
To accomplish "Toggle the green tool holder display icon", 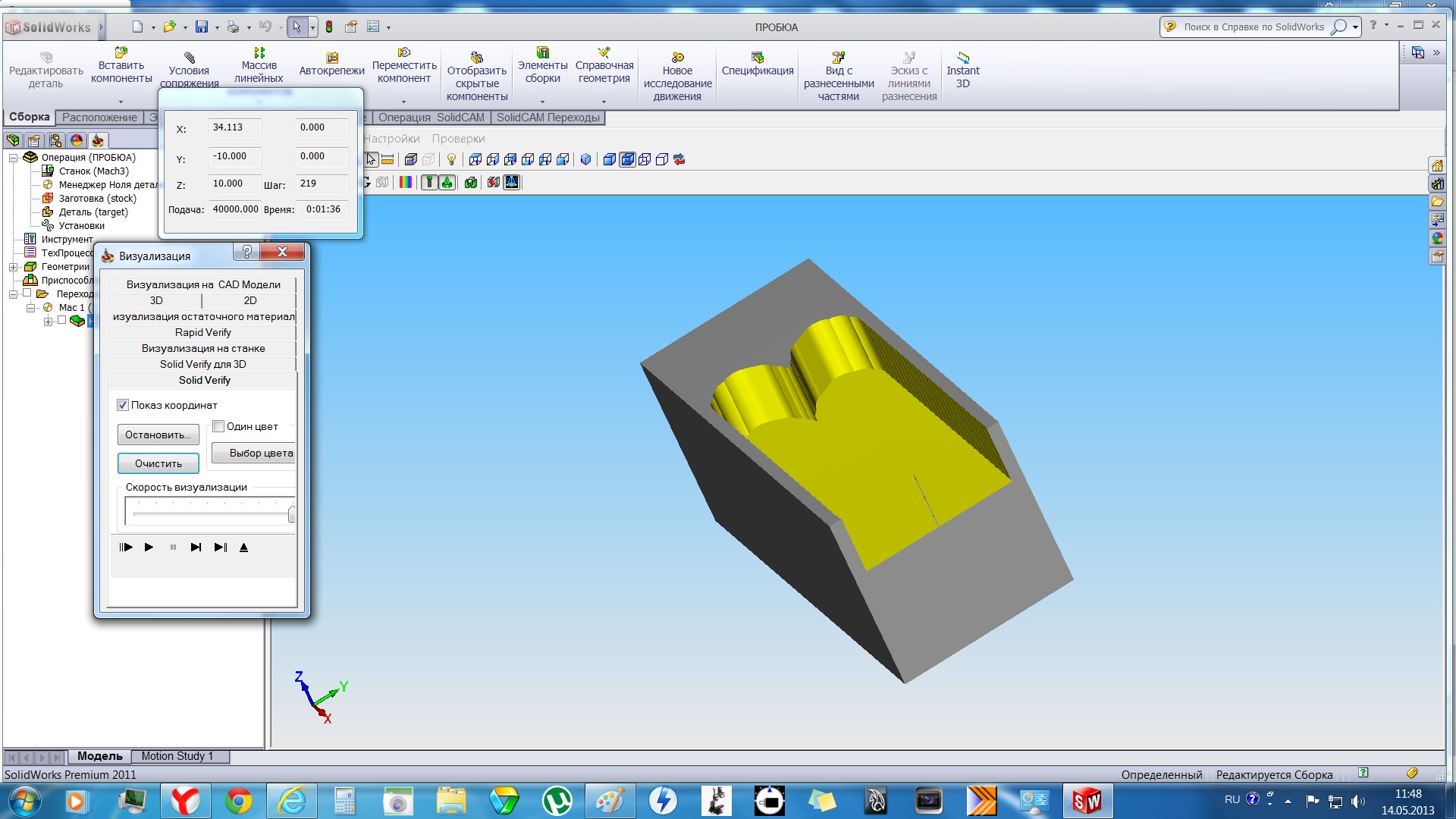I will pos(447,183).
